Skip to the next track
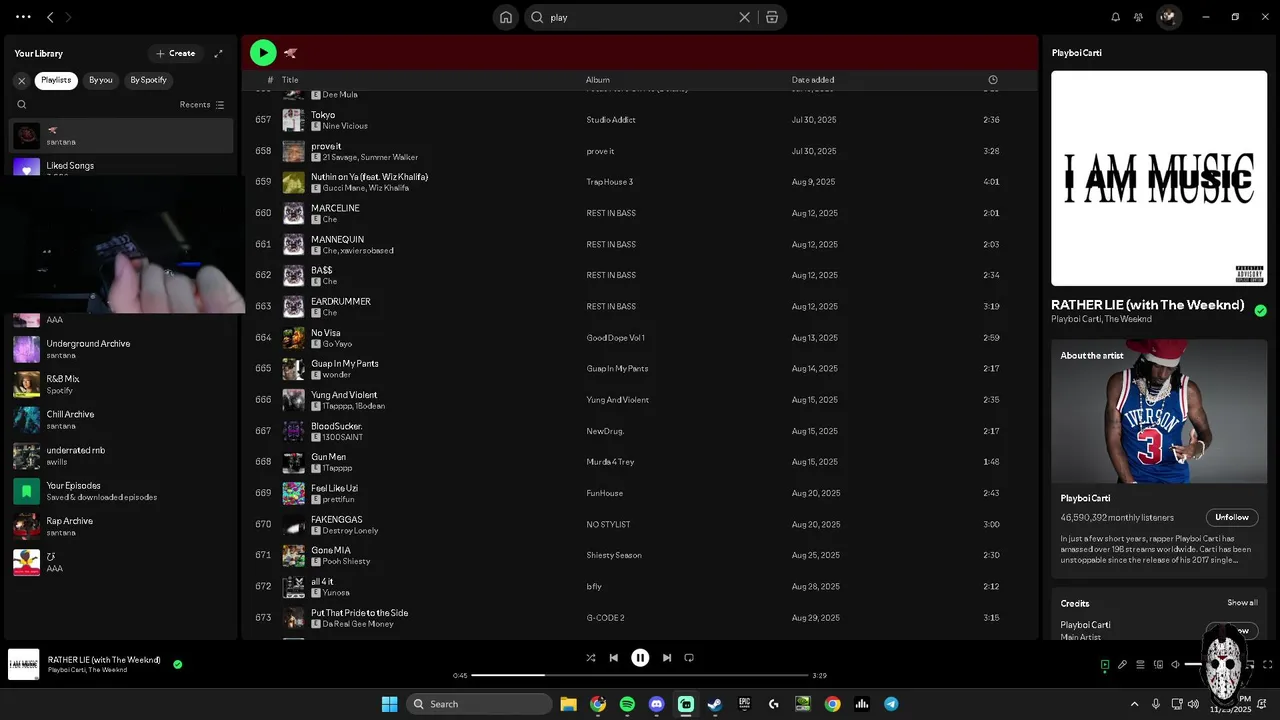The image size is (1280, 720). coord(666,658)
